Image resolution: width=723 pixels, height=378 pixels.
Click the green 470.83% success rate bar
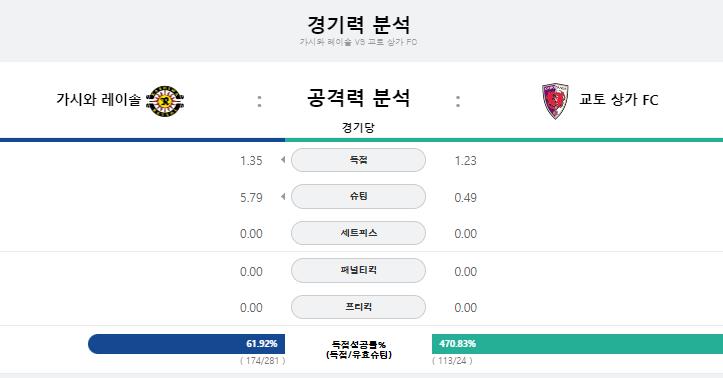pos(577,344)
